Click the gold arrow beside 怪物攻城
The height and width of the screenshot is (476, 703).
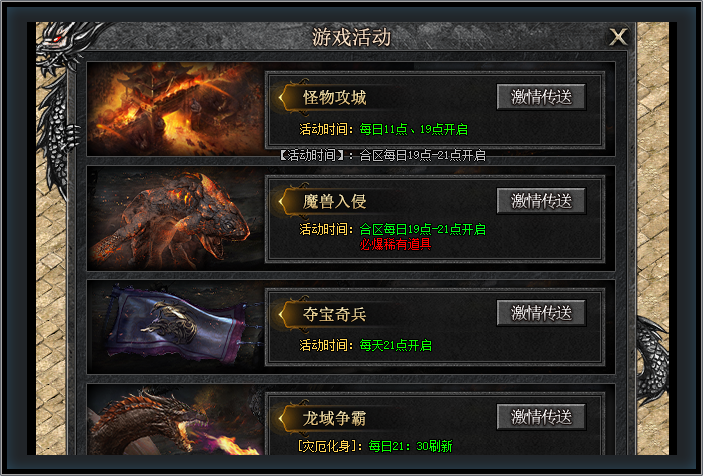coord(282,97)
